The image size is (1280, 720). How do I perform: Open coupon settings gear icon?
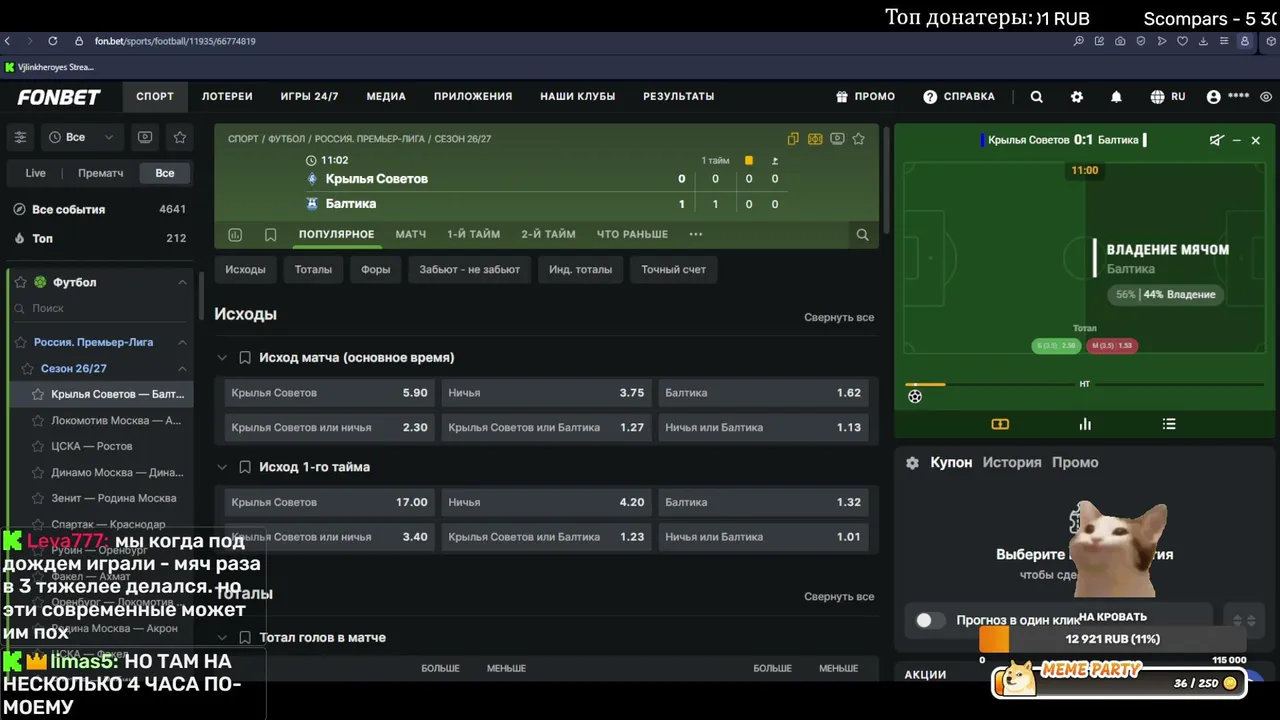[912, 463]
